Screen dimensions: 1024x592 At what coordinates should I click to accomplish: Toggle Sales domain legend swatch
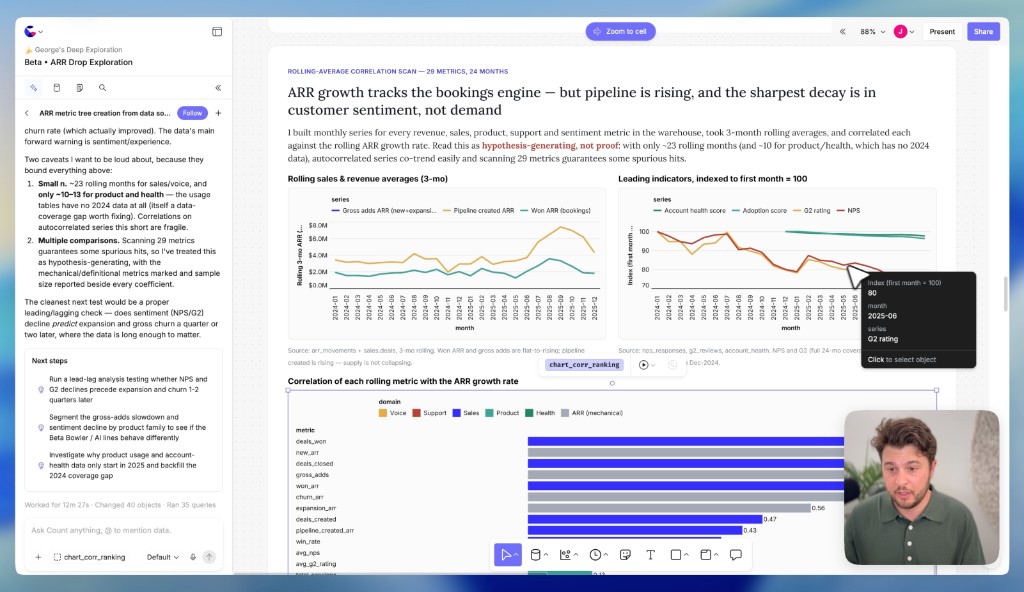click(456, 413)
